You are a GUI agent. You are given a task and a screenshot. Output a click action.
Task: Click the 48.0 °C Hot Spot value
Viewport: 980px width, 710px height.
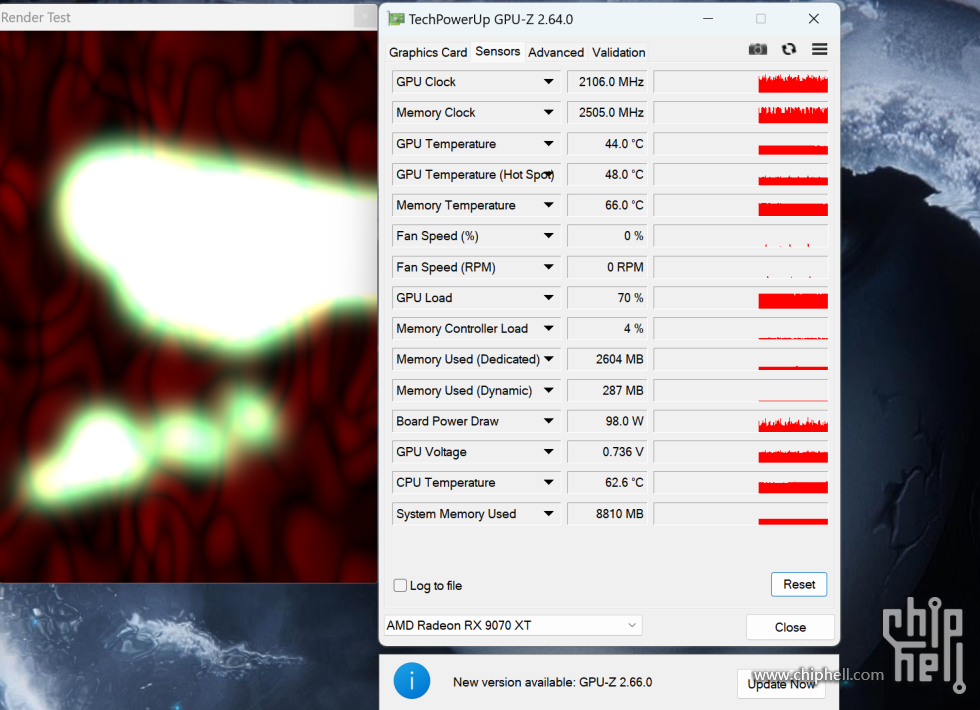click(x=608, y=174)
